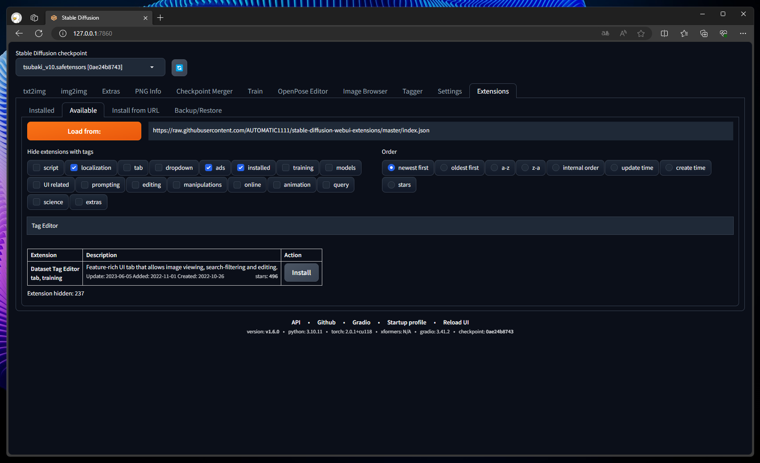Open the OpenPose Editor tab
This screenshot has height=463, width=760.
click(302, 91)
